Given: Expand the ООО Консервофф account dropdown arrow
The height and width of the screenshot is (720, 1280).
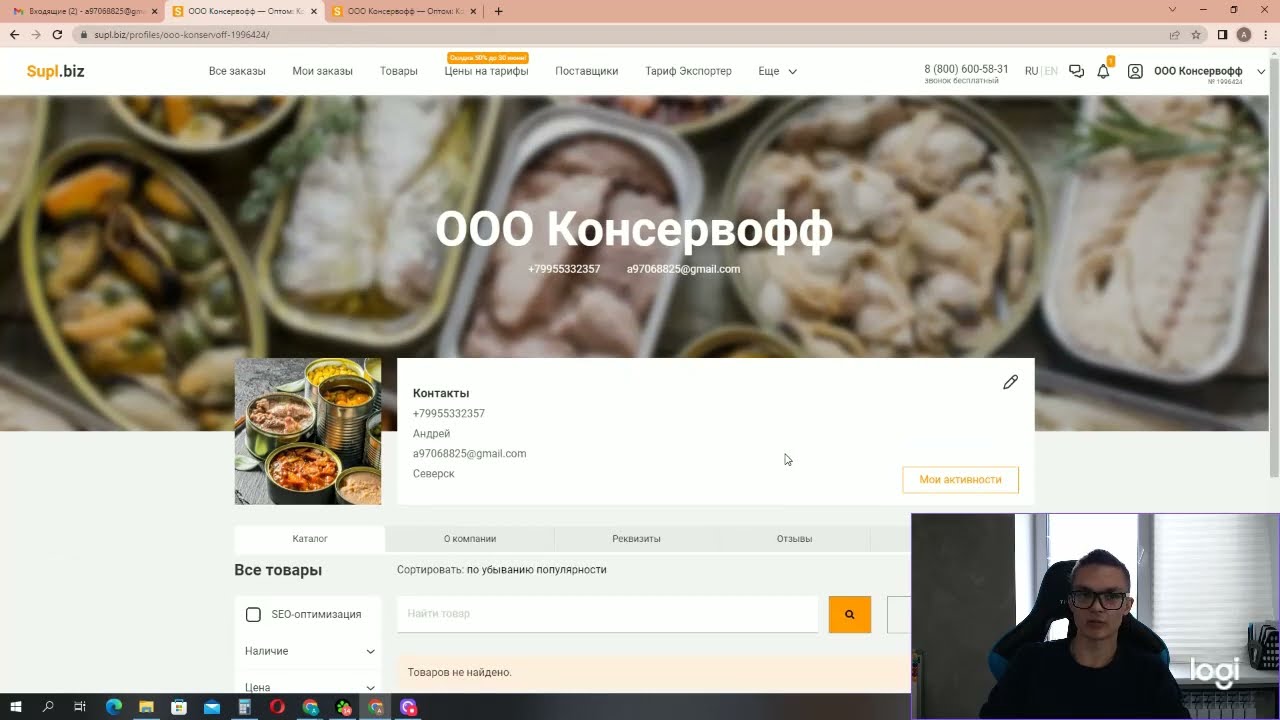Looking at the screenshot, I should (x=1261, y=71).
